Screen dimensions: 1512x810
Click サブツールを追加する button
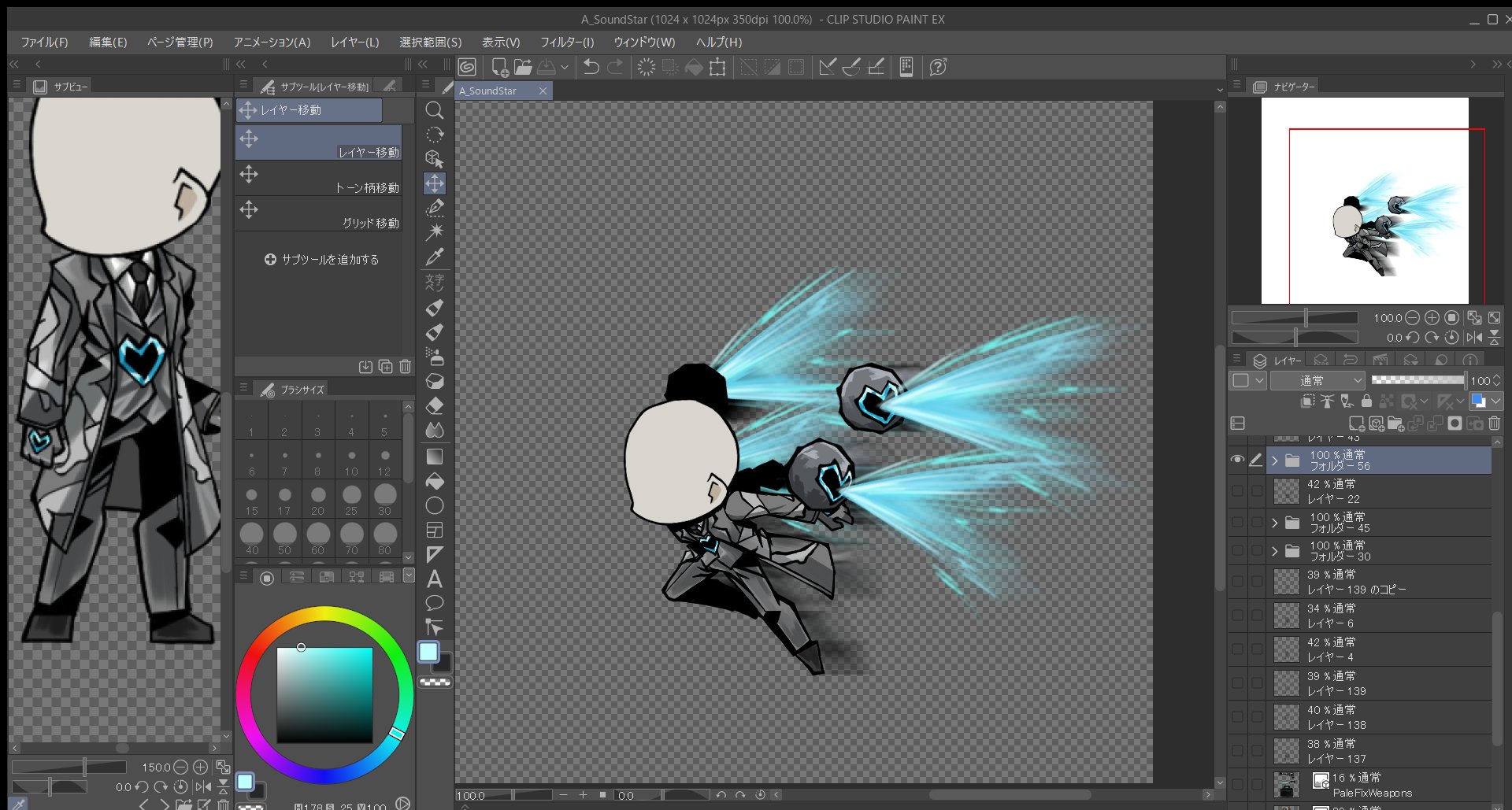tap(321, 260)
